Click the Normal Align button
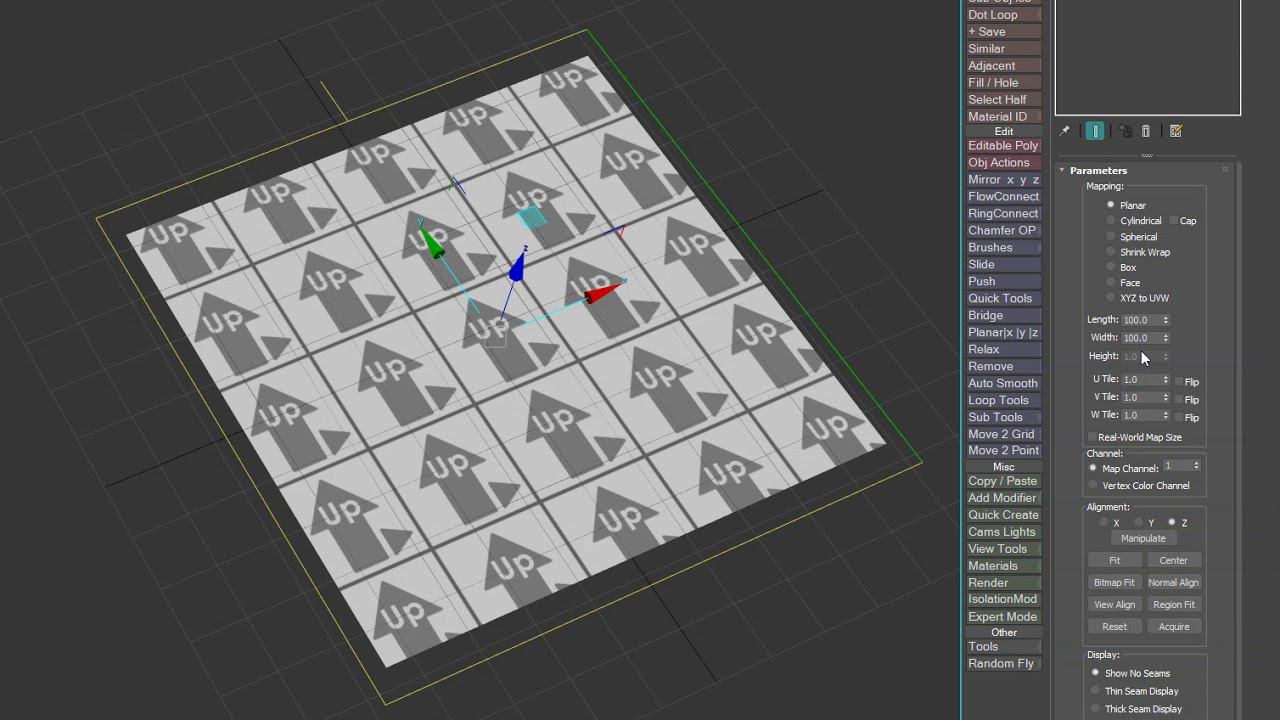This screenshot has height=720, width=1280. tap(1174, 583)
